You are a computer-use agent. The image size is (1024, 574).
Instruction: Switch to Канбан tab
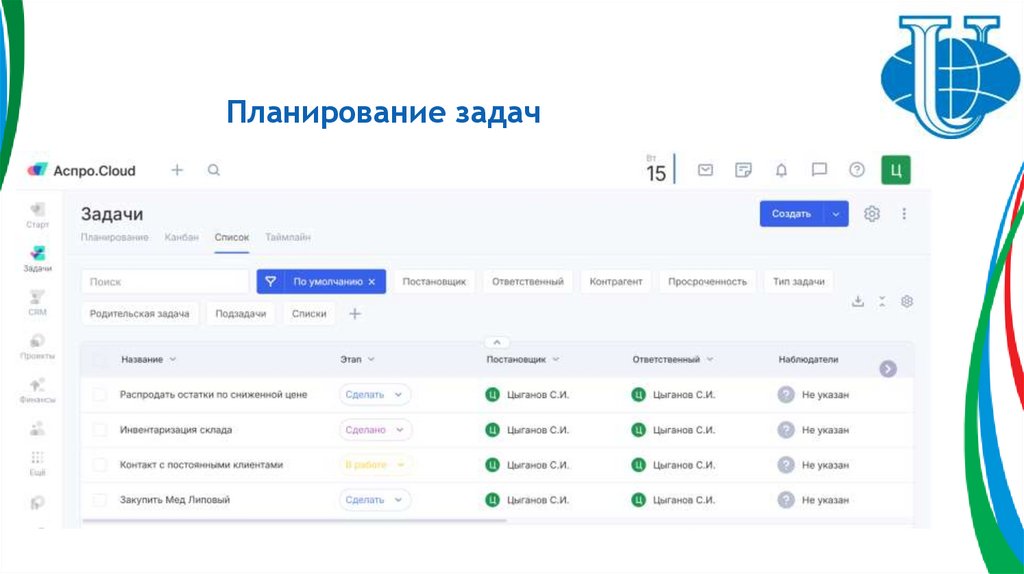[x=182, y=237]
